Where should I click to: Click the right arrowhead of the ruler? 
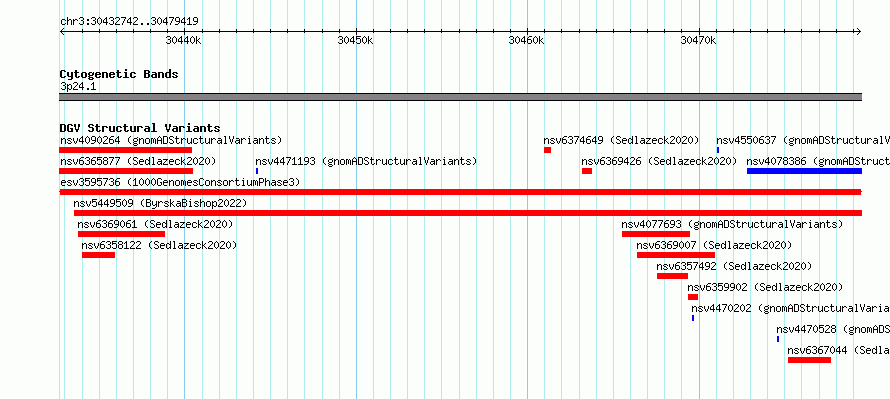coord(859,32)
